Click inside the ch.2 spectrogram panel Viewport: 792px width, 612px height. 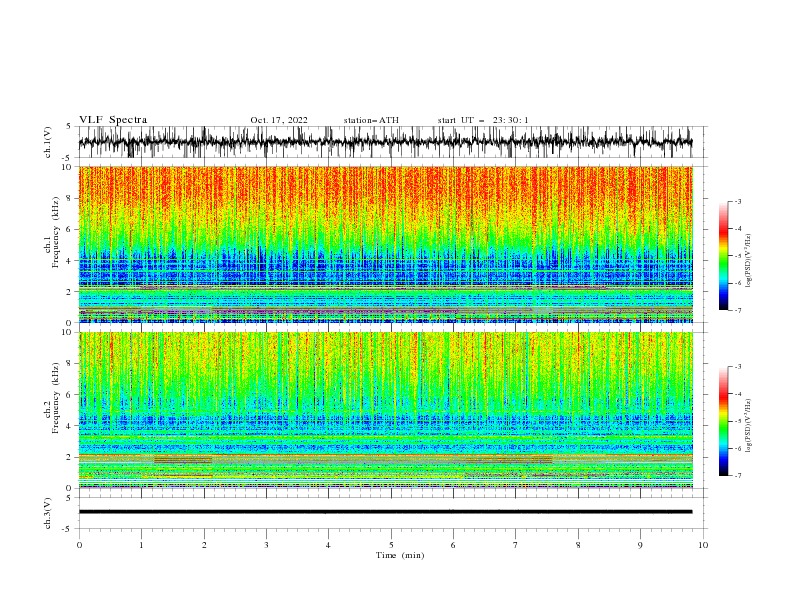pyautogui.click(x=385, y=410)
